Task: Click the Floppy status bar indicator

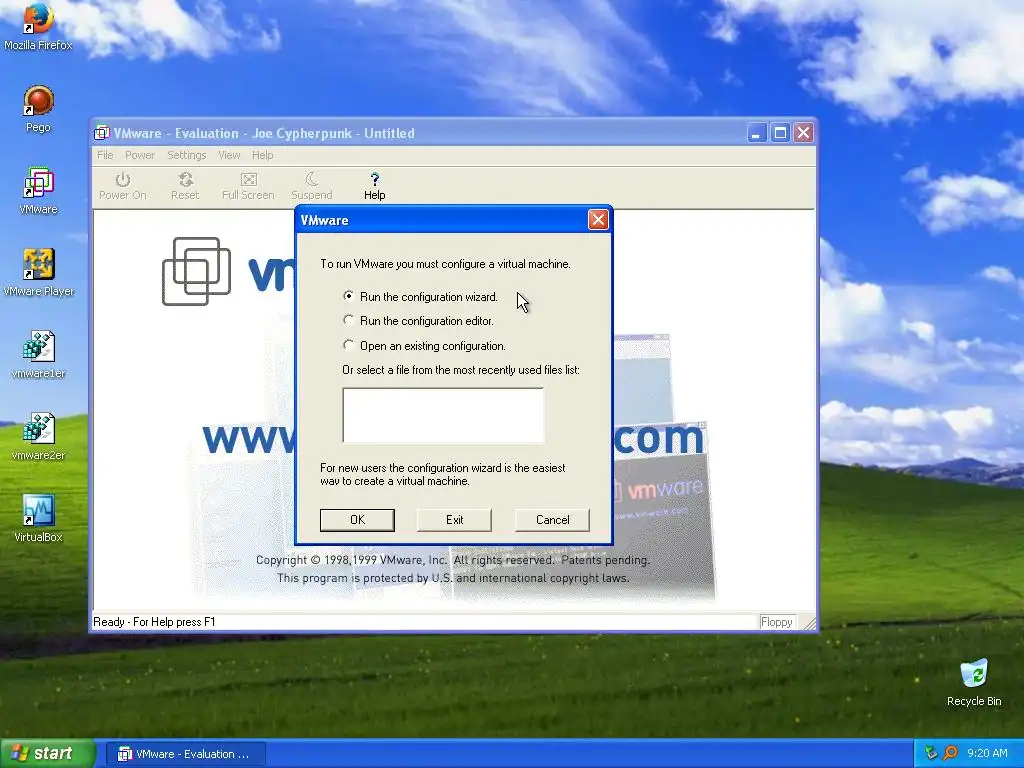Action: pyautogui.click(x=776, y=622)
